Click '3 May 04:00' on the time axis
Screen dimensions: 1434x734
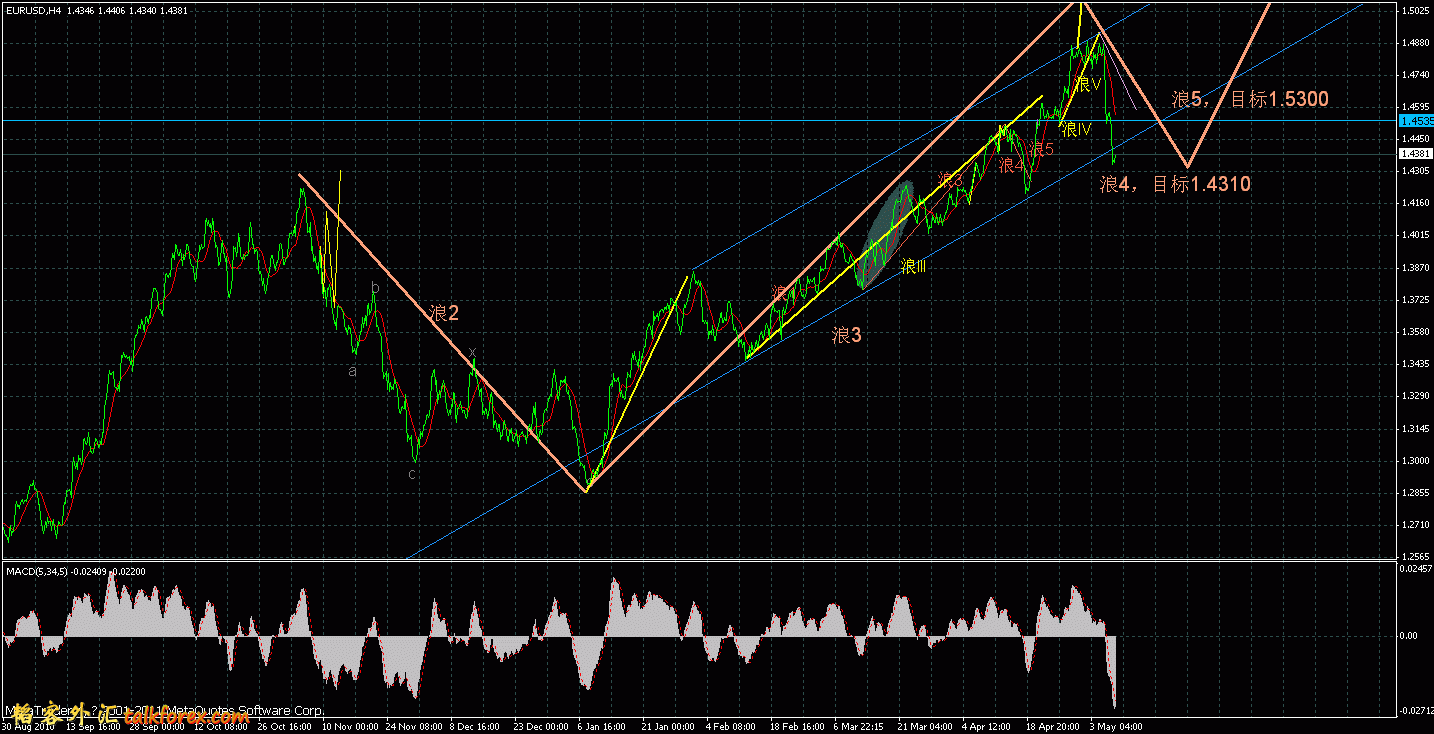pos(1117,728)
